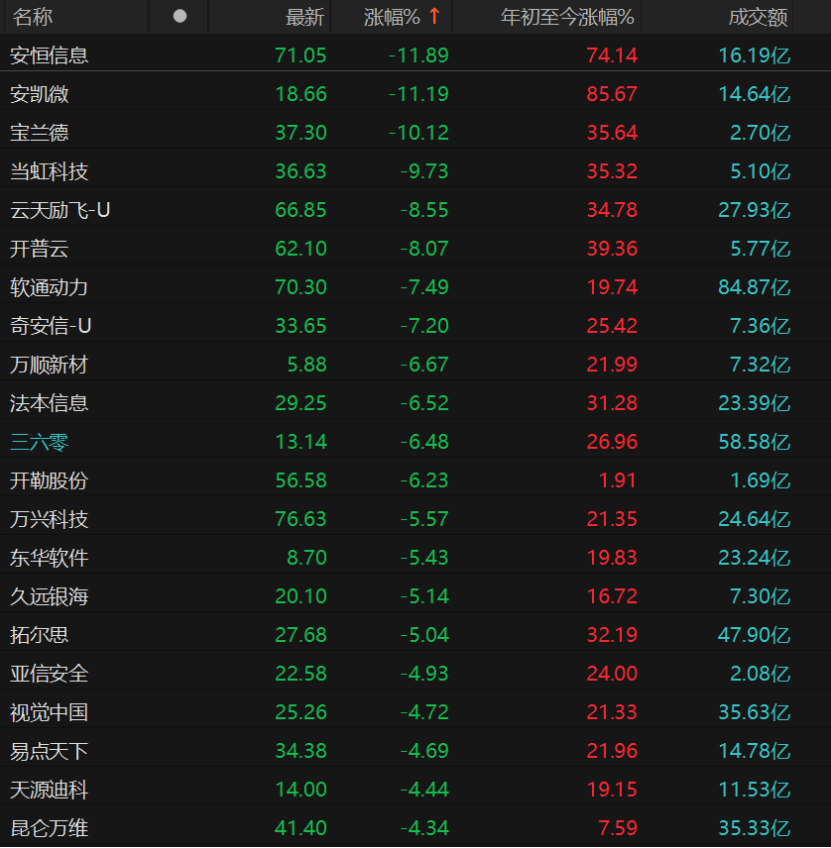Select the 安凯微 stock name
This screenshot has width=831, height=848.
pos(39,94)
